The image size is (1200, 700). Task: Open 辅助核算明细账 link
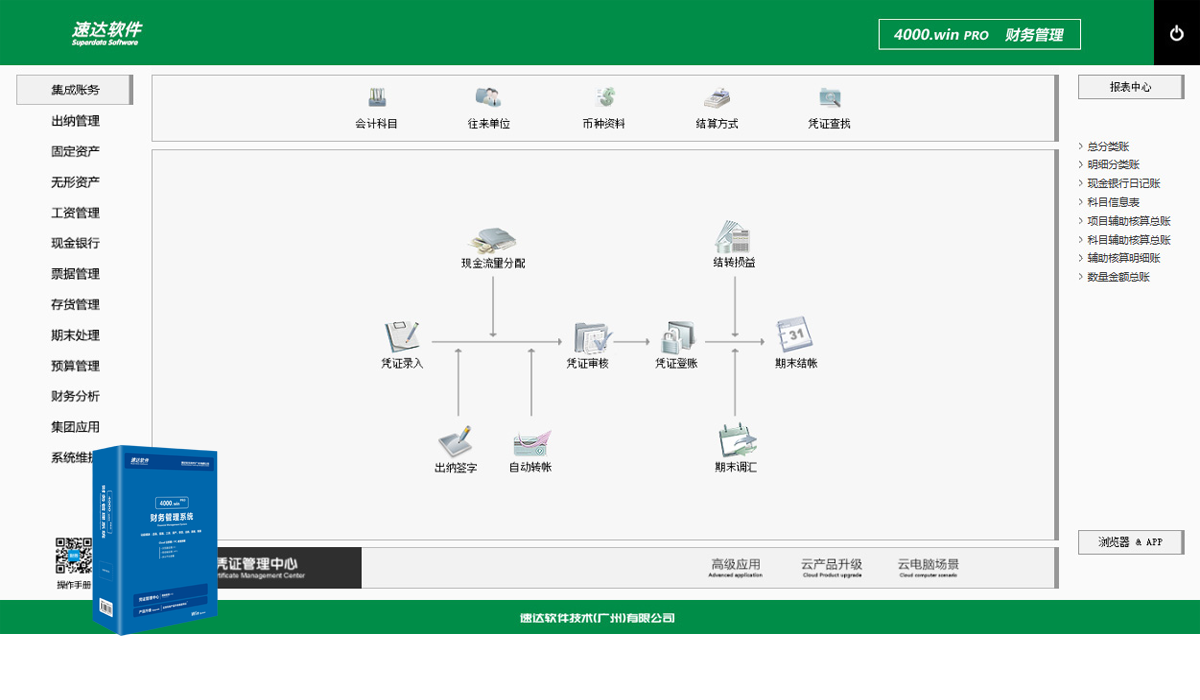1124,258
